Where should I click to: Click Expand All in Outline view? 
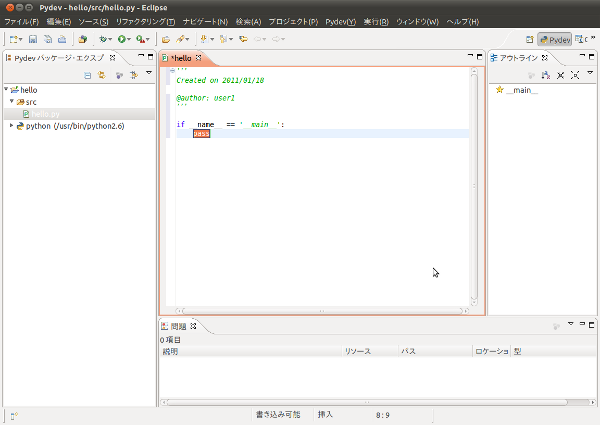tap(575, 75)
